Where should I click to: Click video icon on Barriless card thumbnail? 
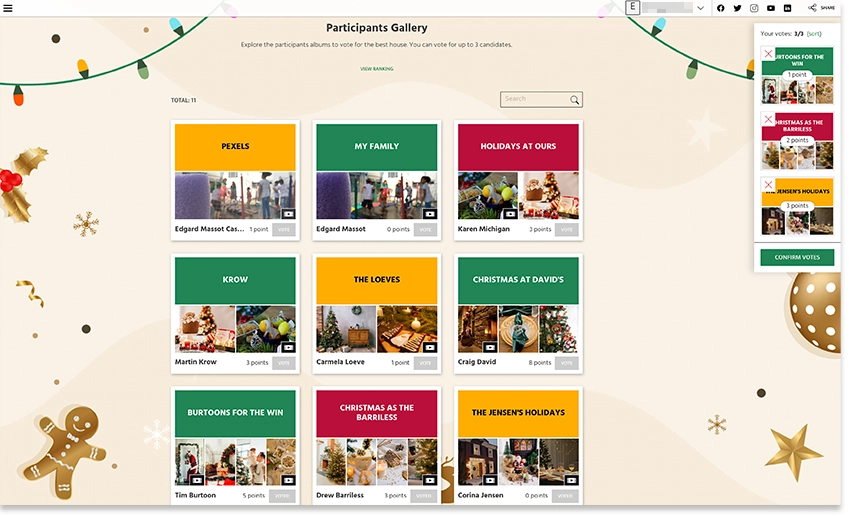430,480
